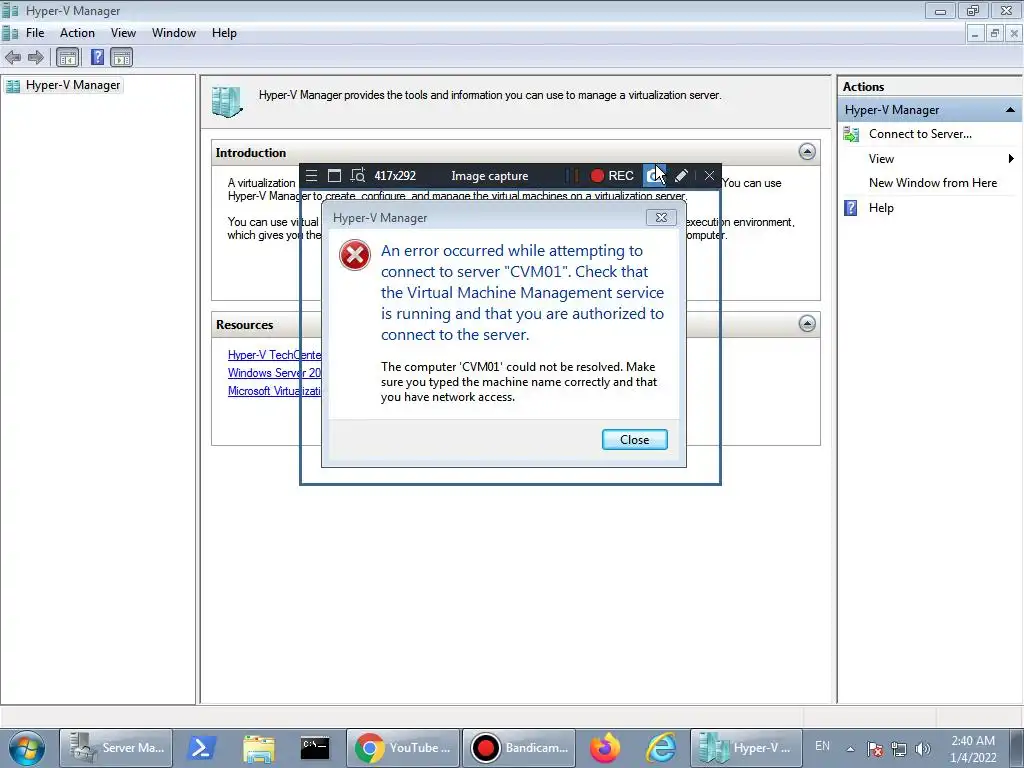Click New Window from Here action
Screen dimensions: 1024x768
tap(933, 183)
